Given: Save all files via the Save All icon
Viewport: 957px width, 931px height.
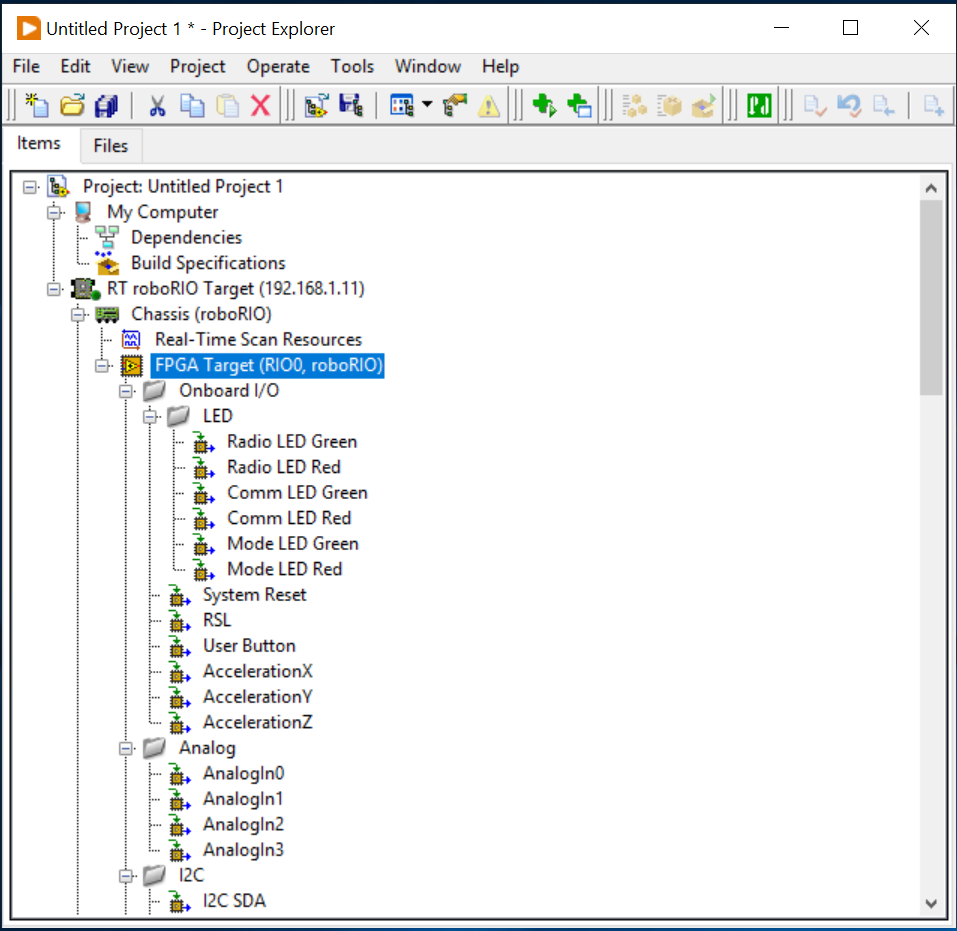Looking at the screenshot, I should point(106,105).
